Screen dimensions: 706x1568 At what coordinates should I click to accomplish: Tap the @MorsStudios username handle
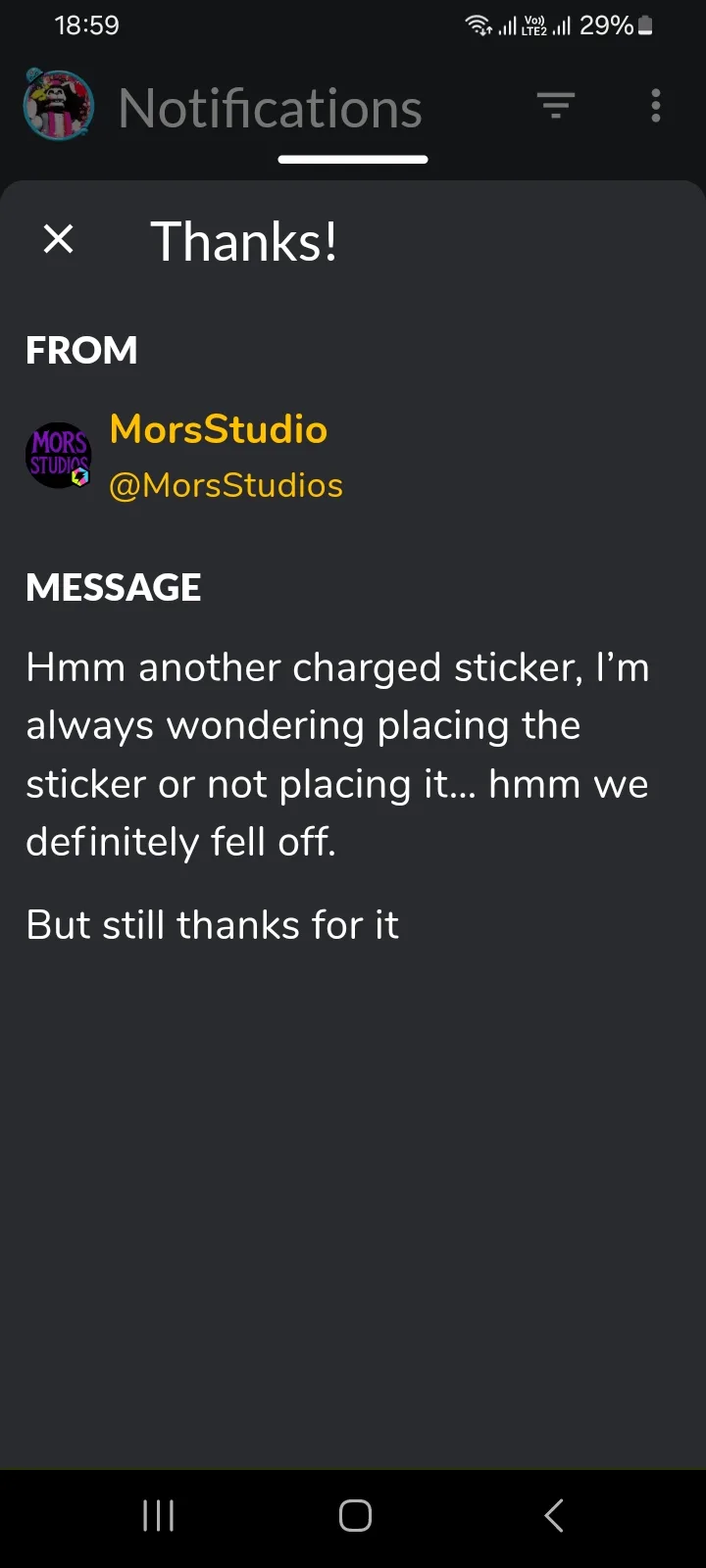pos(226,485)
